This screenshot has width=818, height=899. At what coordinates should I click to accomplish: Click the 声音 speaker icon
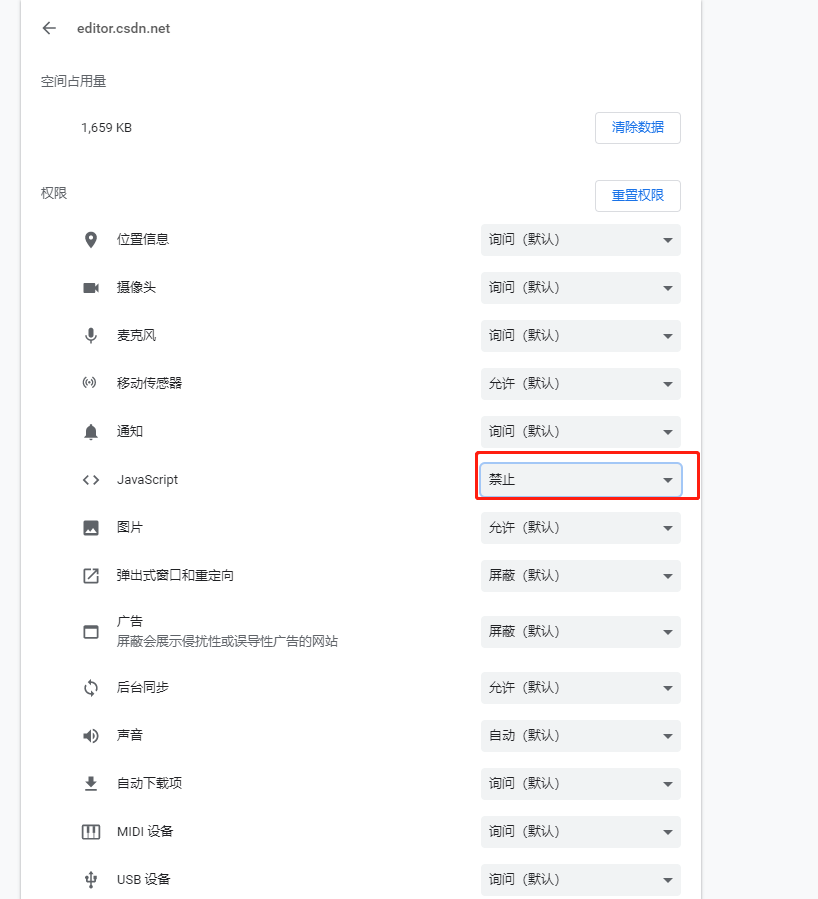tap(91, 735)
